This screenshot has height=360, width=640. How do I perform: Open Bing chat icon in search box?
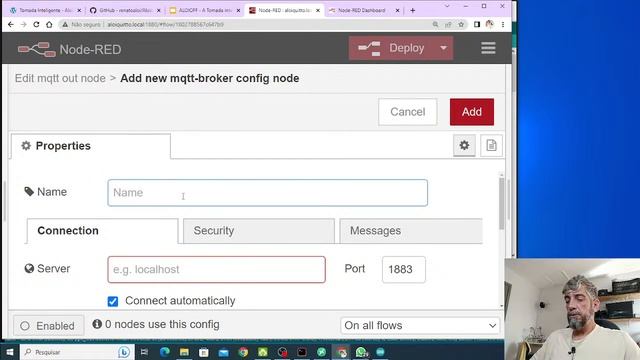pos(124,352)
